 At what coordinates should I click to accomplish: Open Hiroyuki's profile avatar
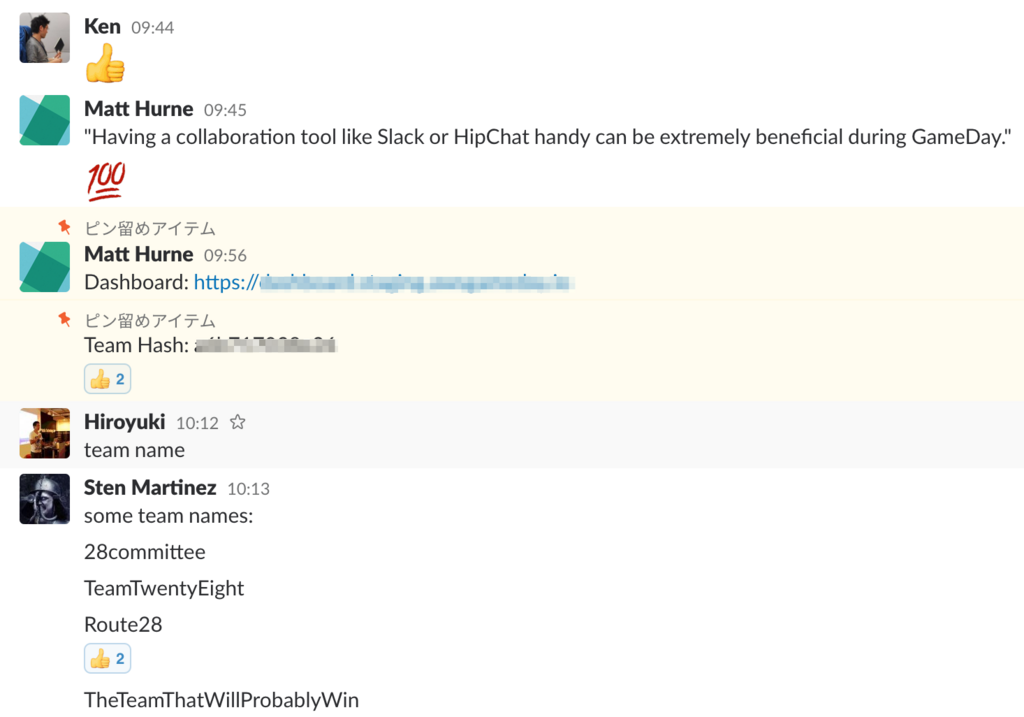click(x=44, y=434)
